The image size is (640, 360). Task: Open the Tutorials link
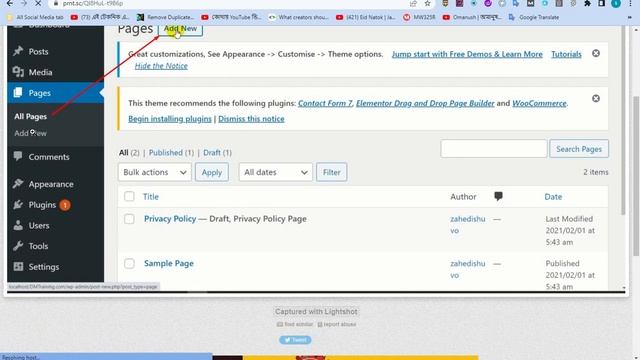click(566, 54)
